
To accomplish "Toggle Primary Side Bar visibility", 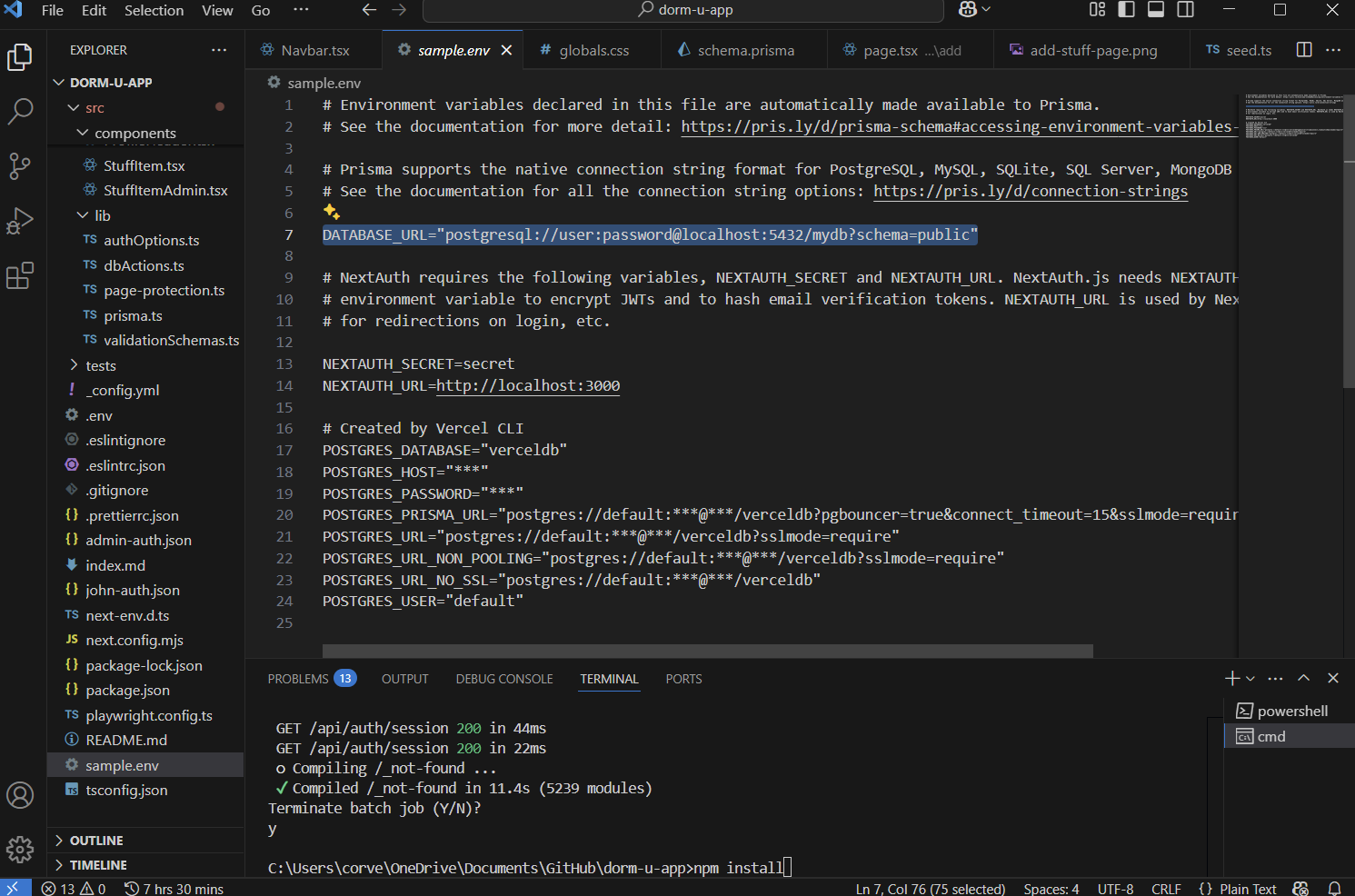I will click(x=1127, y=10).
